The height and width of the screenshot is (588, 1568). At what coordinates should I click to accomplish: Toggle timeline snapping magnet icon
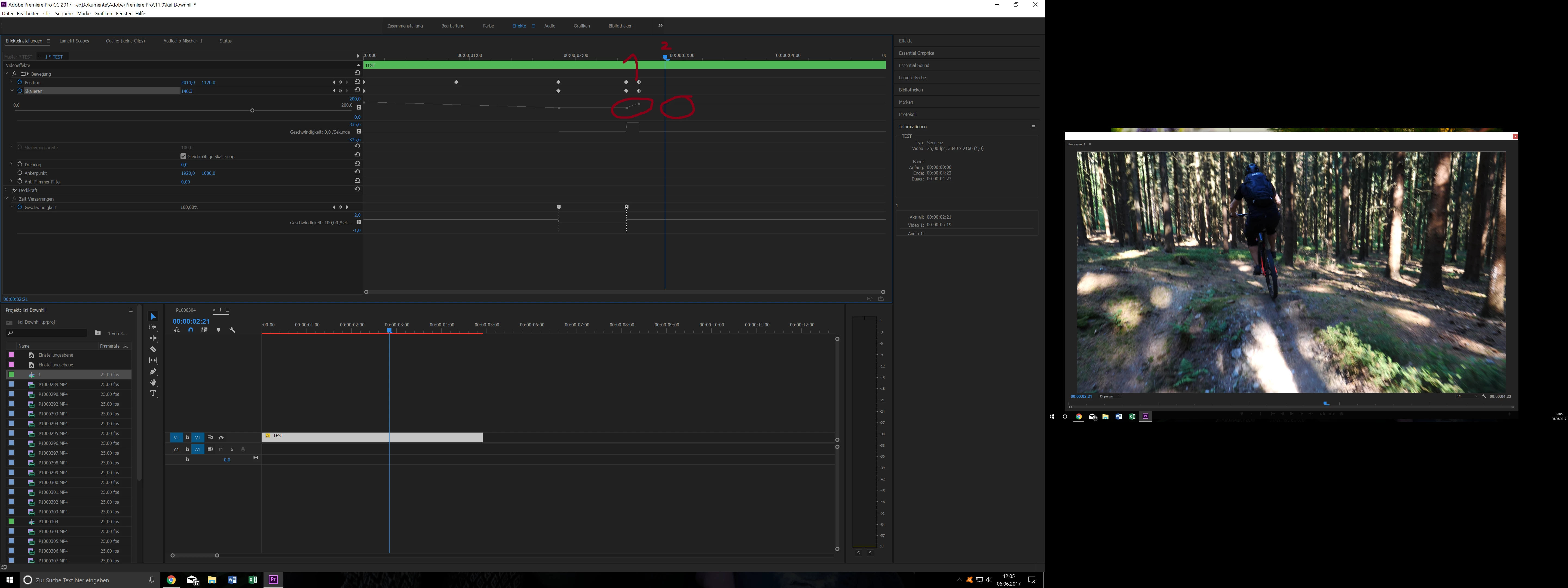tap(191, 330)
